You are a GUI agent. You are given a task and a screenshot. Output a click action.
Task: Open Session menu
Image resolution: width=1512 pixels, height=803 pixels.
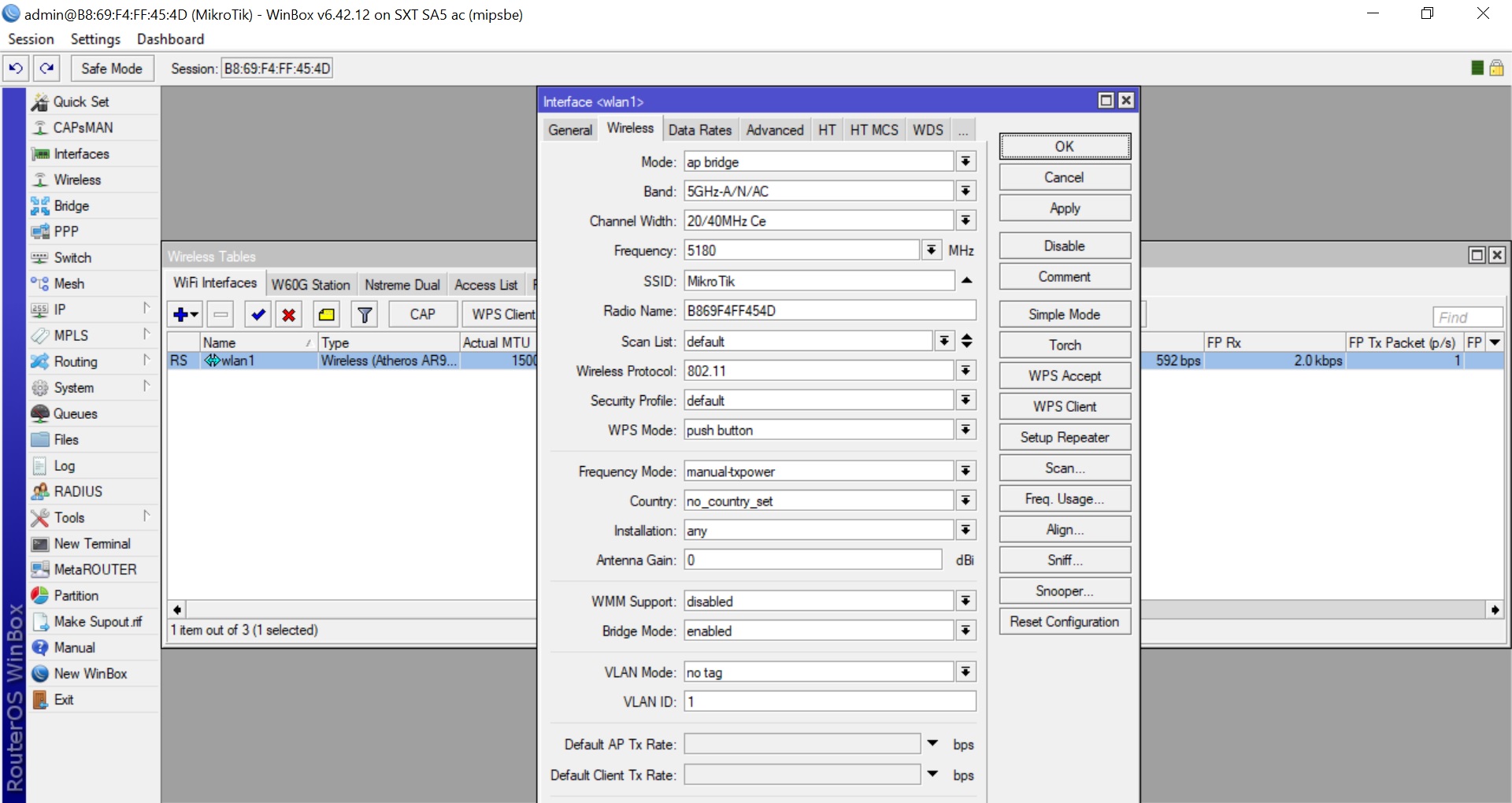point(31,39)
